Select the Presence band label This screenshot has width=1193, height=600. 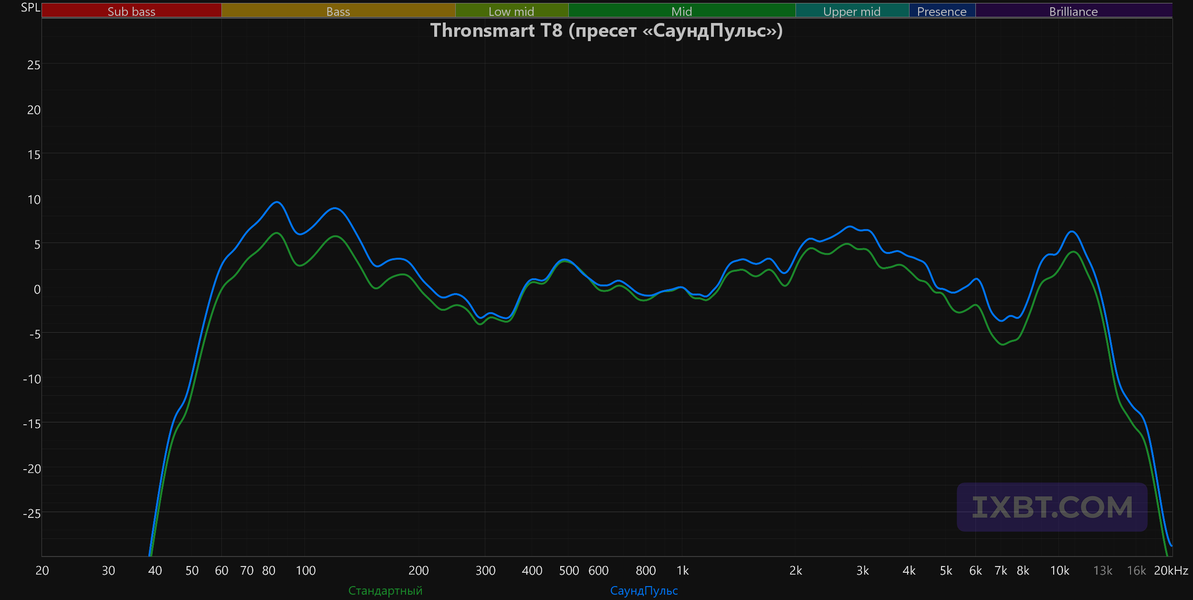(x=942, y=11)
